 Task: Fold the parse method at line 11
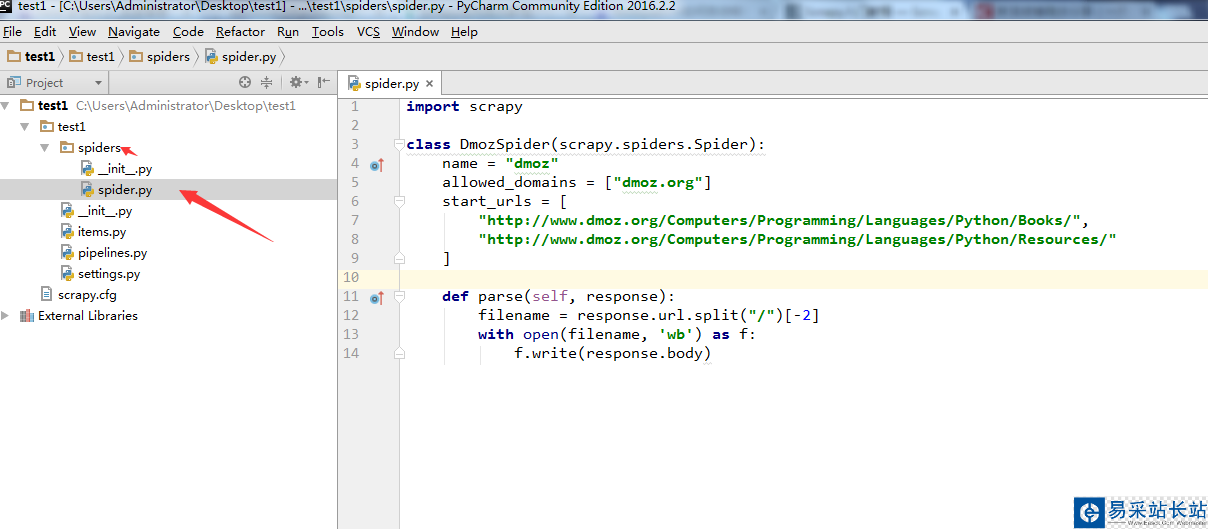(x=399, y=297)
